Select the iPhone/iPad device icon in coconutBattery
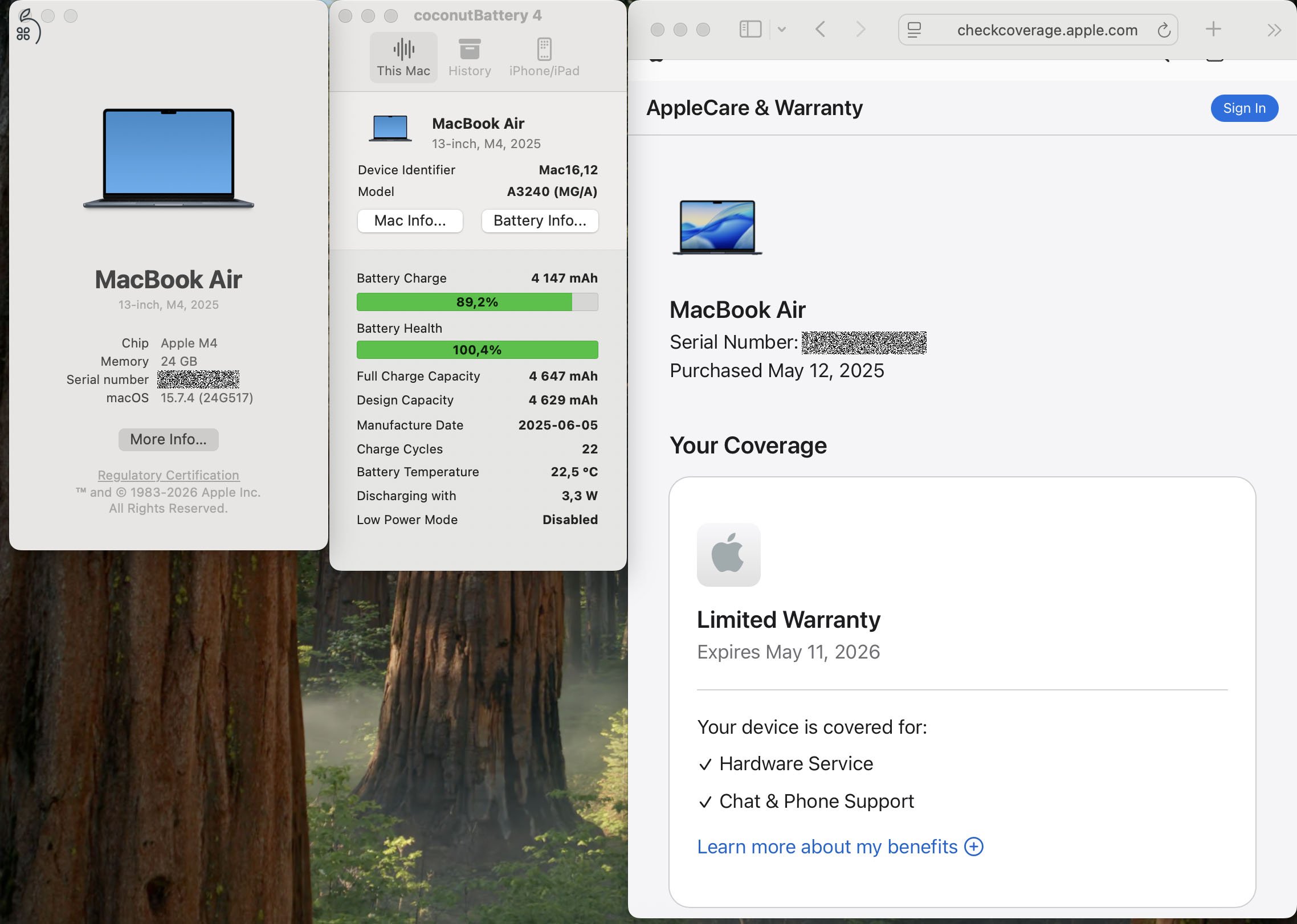 (544, 55)
